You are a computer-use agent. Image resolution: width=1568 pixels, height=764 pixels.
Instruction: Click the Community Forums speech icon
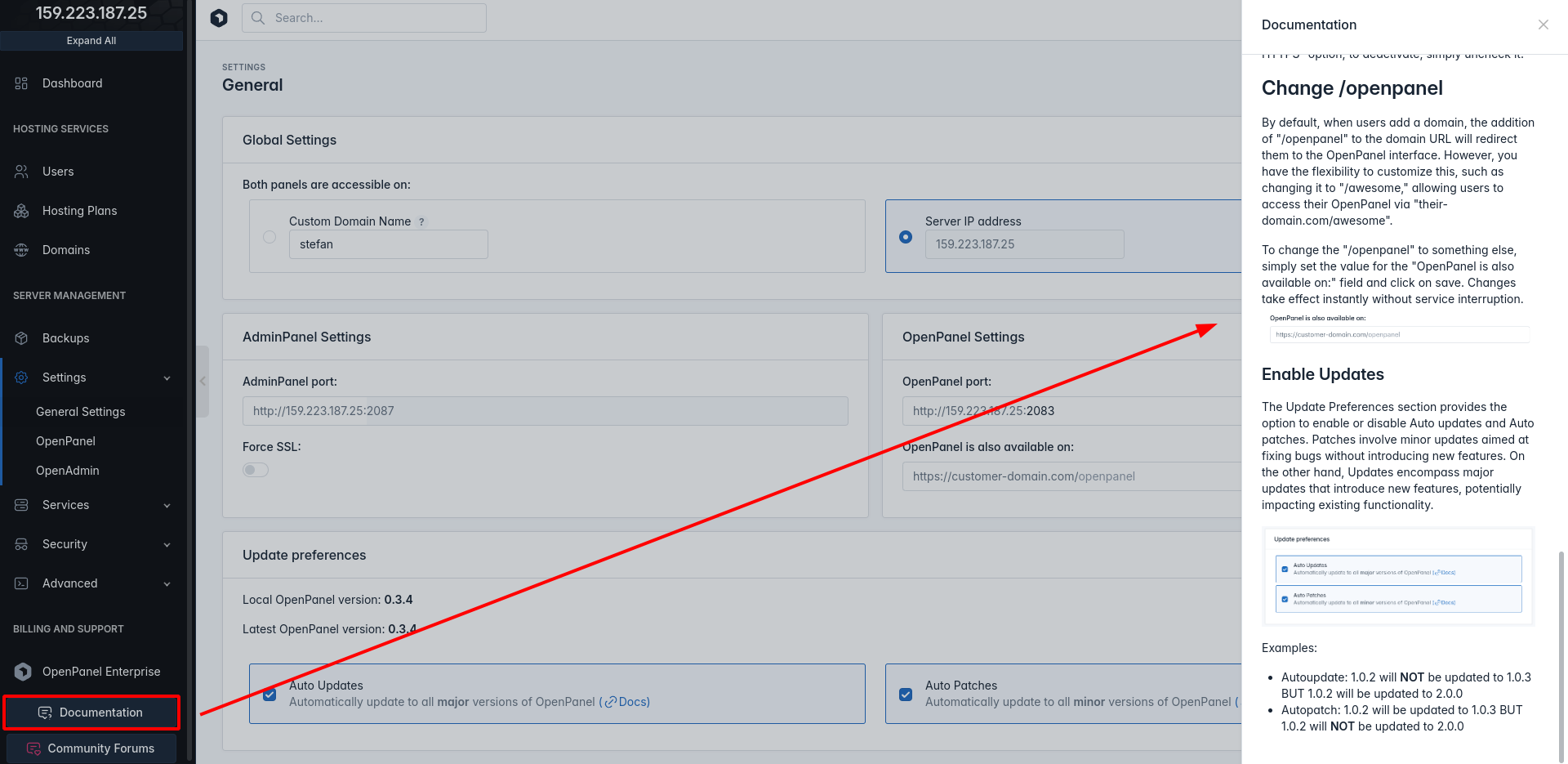point(33,748)
